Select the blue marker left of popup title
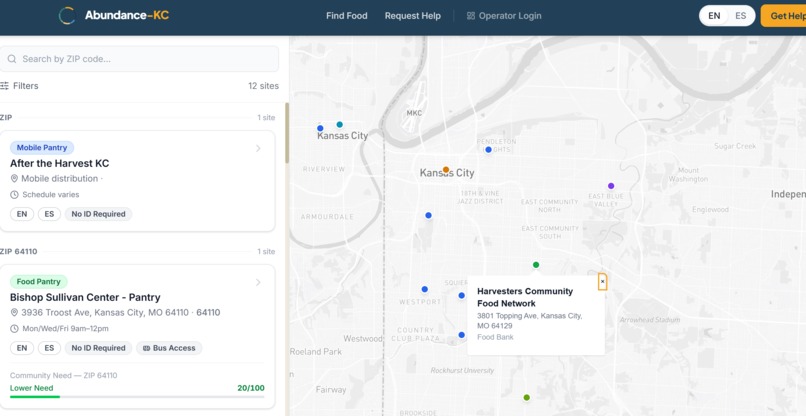 [x=462, y=296]
